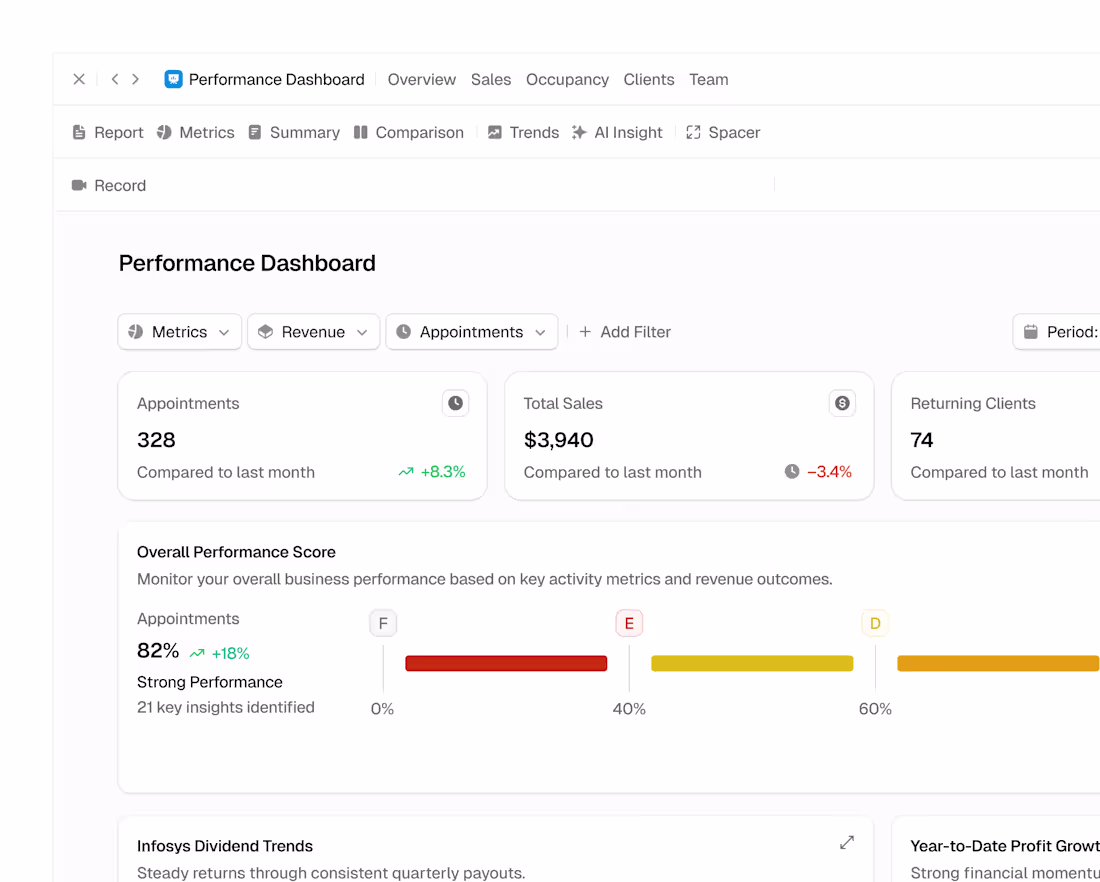Open the Period date selector
The height and width of the screenshot is (882, 1100).
pos(1057,332)
